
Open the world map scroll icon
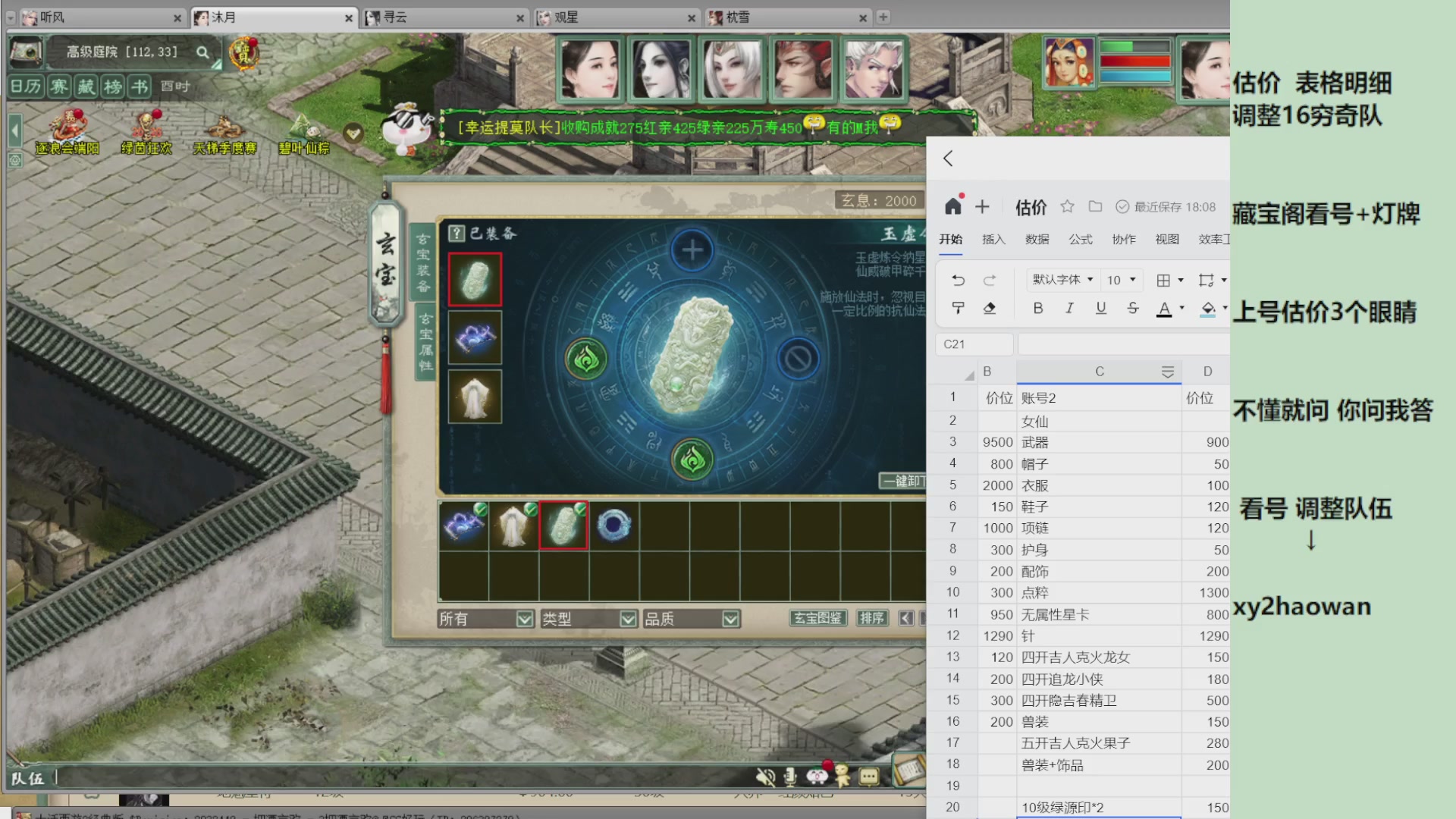tap(25, 52)
